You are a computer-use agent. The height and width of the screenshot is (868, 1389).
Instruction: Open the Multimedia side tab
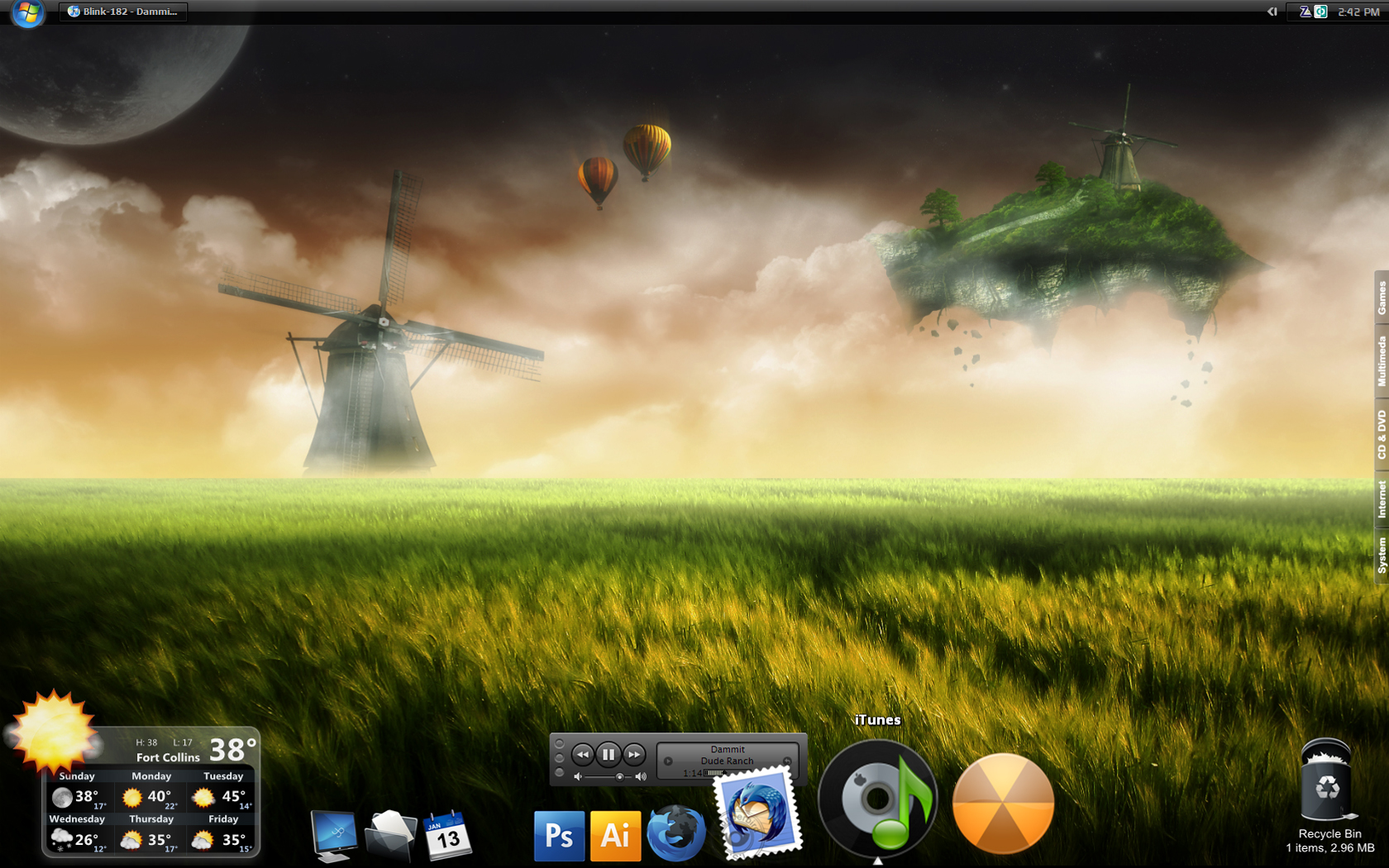point(1381,361)
